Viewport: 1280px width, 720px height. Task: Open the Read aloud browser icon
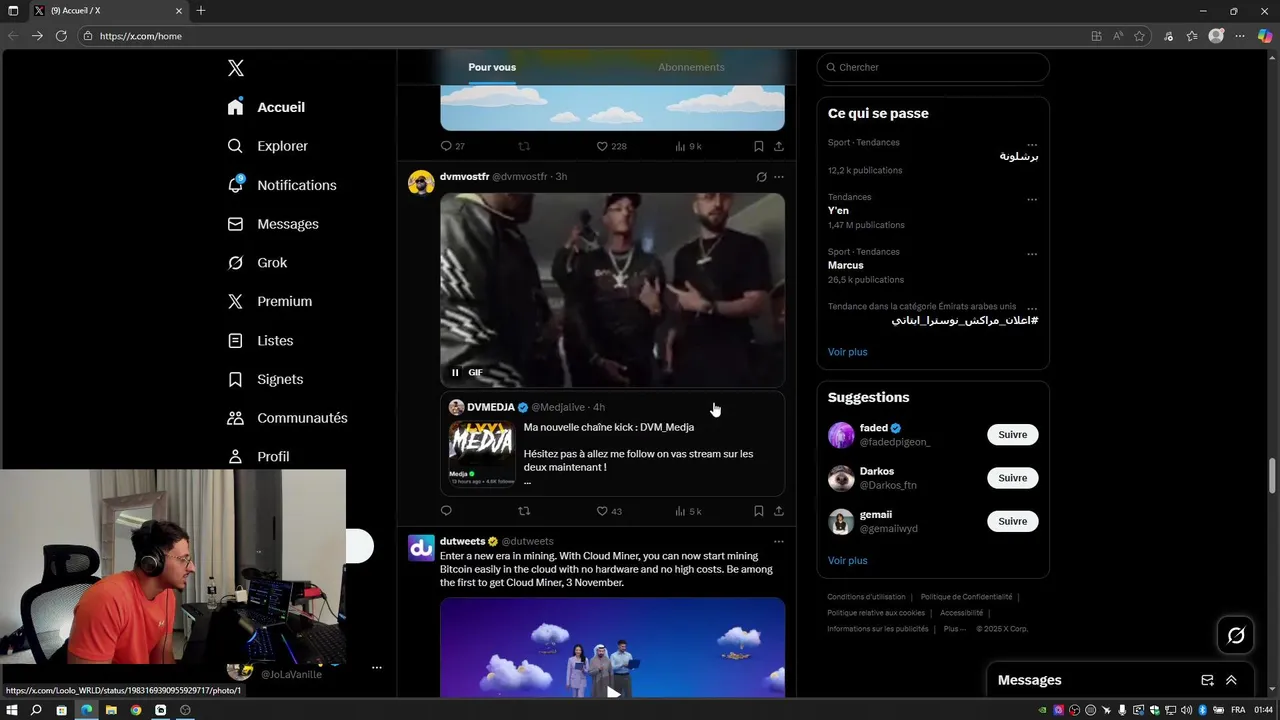click(1118, 36)
